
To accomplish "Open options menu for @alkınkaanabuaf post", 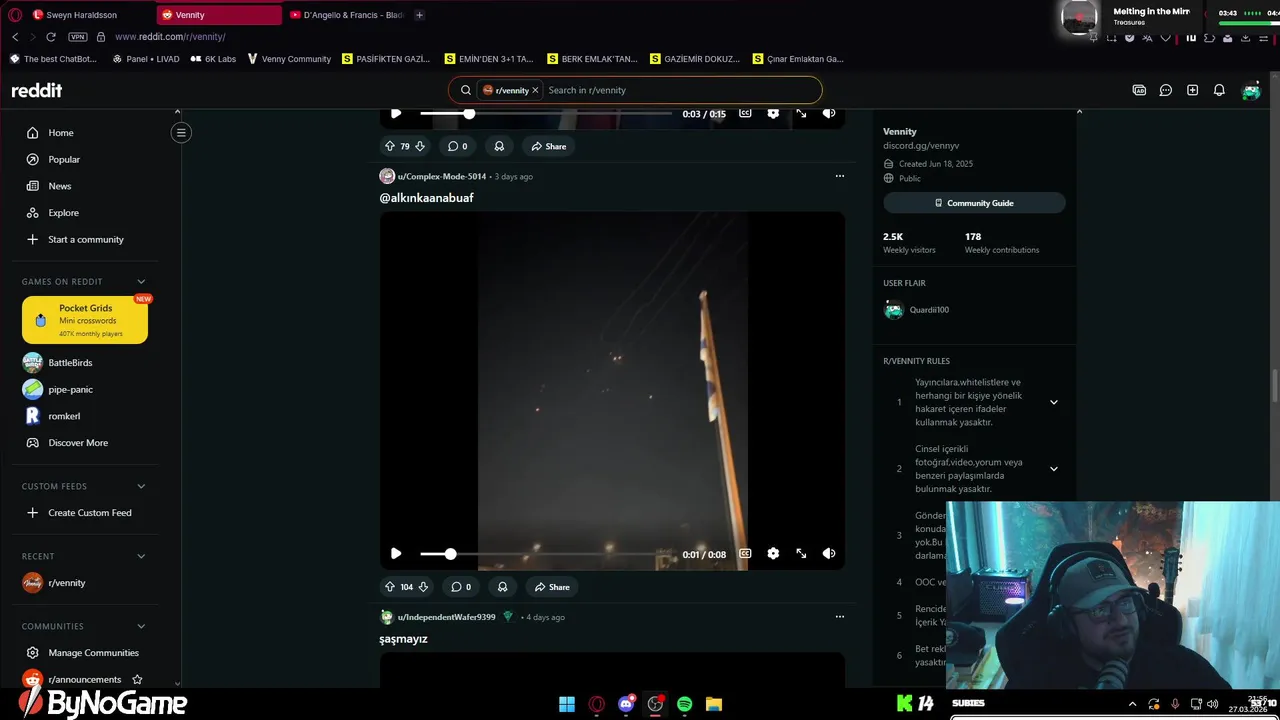I will (840, 176).
